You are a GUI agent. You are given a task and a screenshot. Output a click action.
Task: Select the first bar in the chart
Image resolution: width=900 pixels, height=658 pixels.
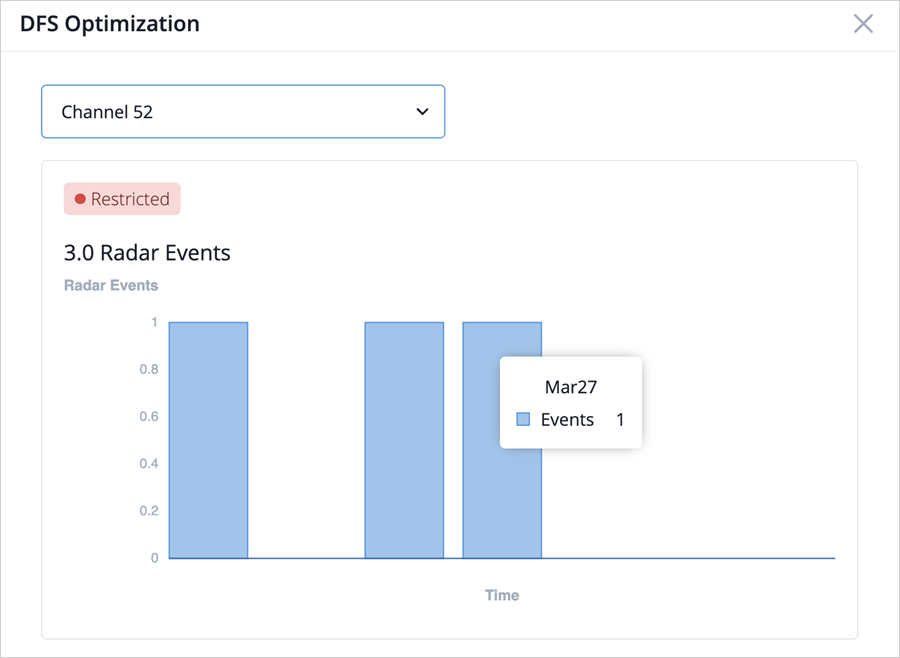(x=208, y=440)
